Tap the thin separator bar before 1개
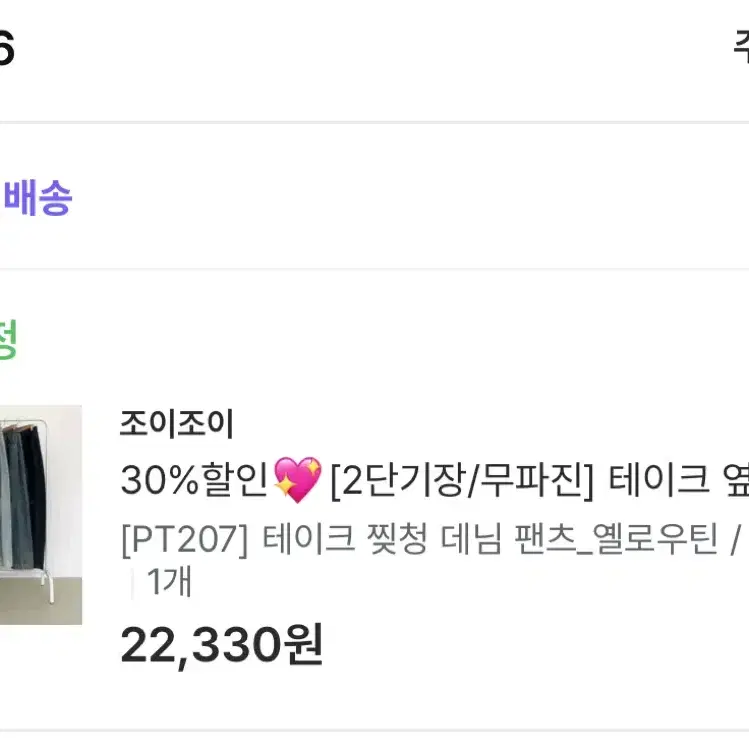The image size is (749, 749). point(132,582)
